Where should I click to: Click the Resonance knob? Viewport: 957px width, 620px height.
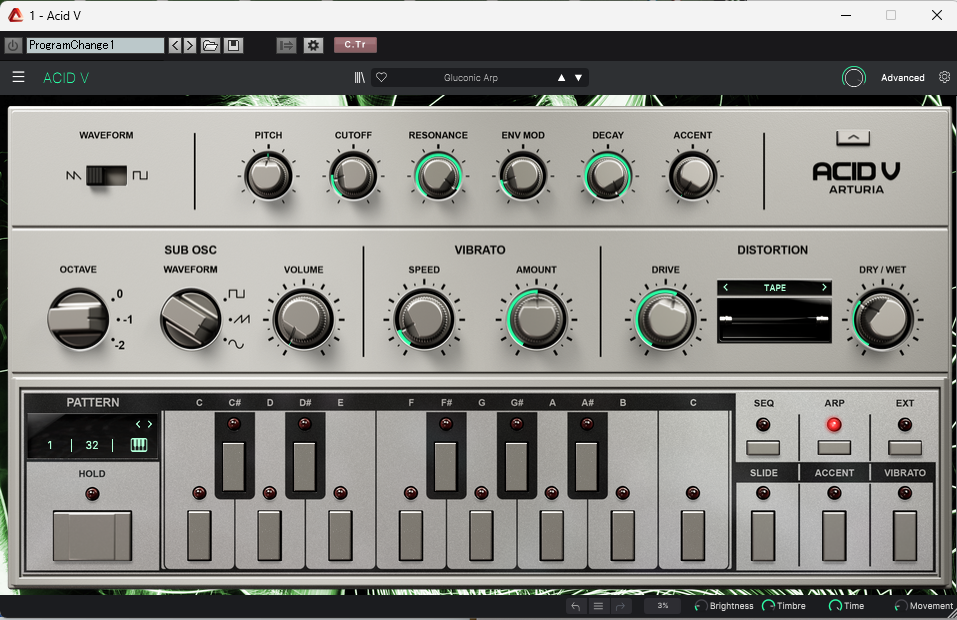tap(438, 176)
